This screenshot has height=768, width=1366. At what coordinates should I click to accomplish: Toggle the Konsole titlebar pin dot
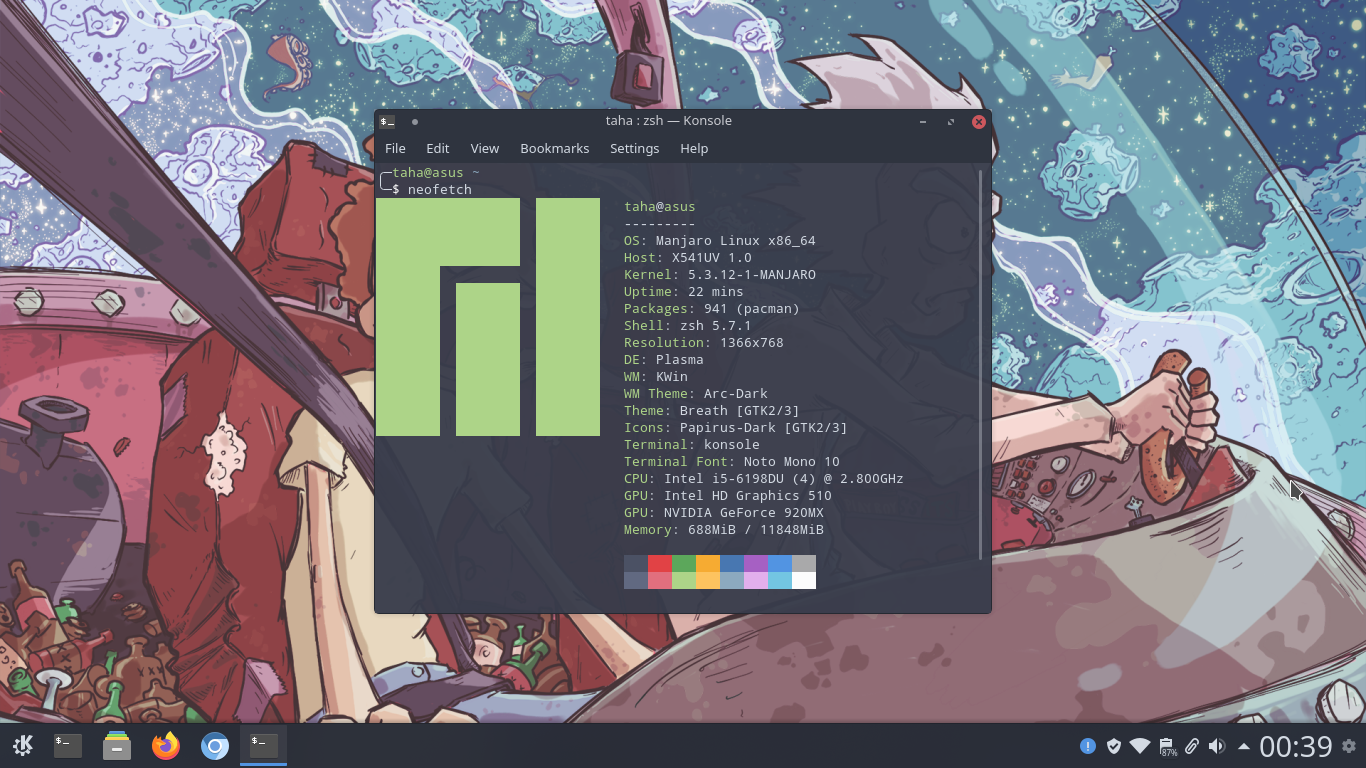pos(415,121)
